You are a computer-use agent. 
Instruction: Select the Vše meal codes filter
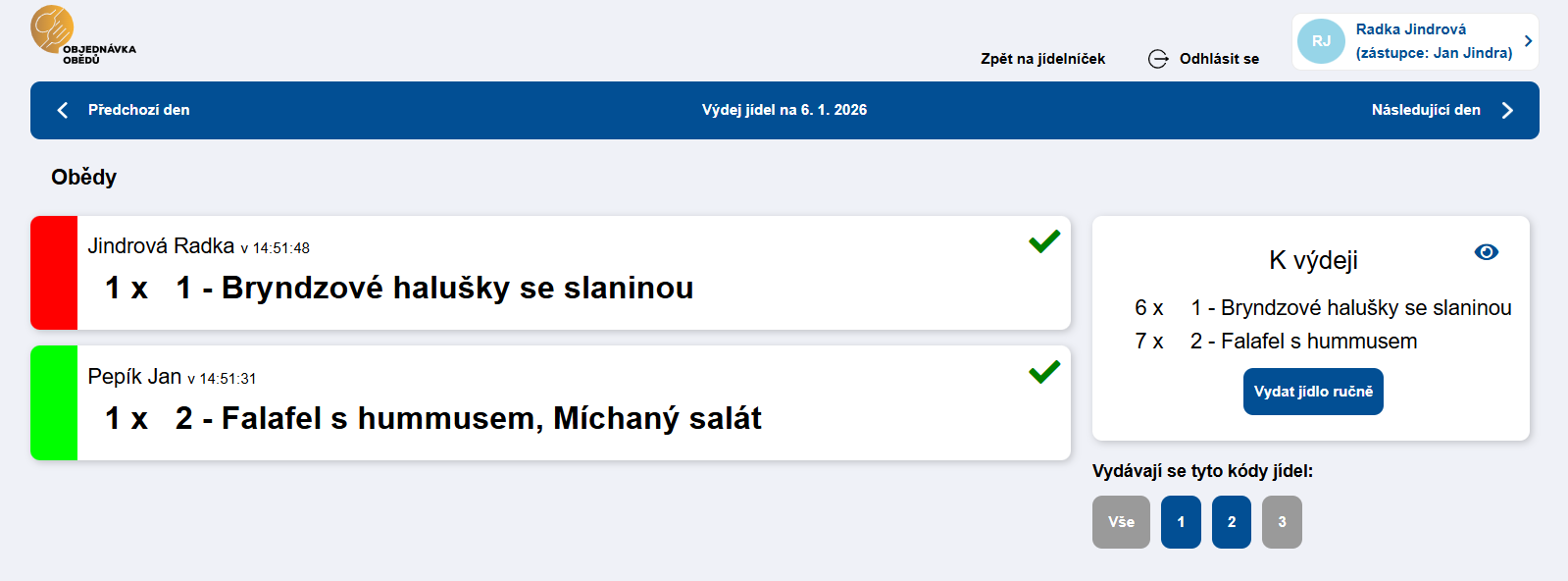(x=1121, y=522)
